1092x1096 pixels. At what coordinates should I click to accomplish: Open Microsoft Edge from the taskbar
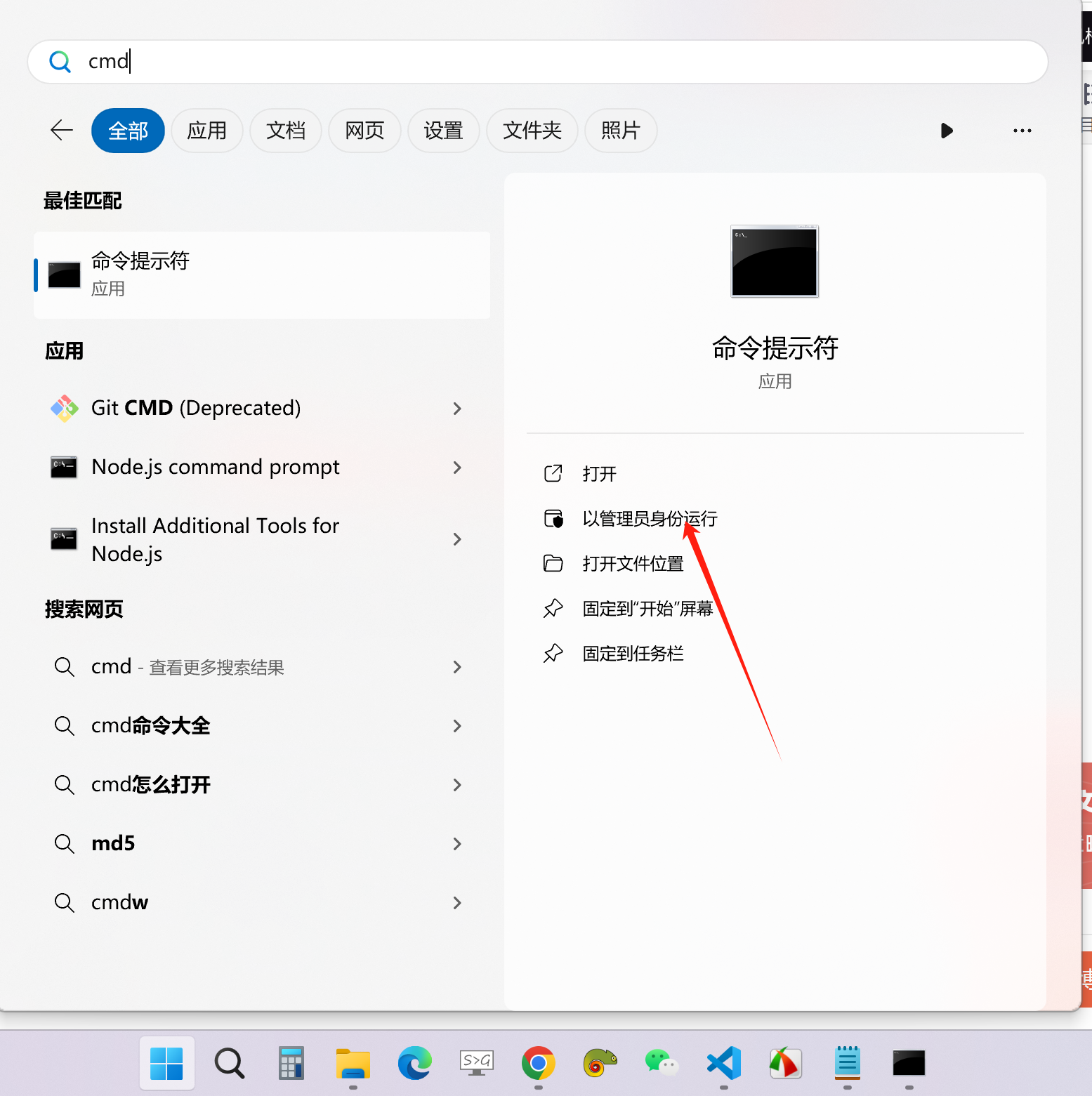(414, 1063)
